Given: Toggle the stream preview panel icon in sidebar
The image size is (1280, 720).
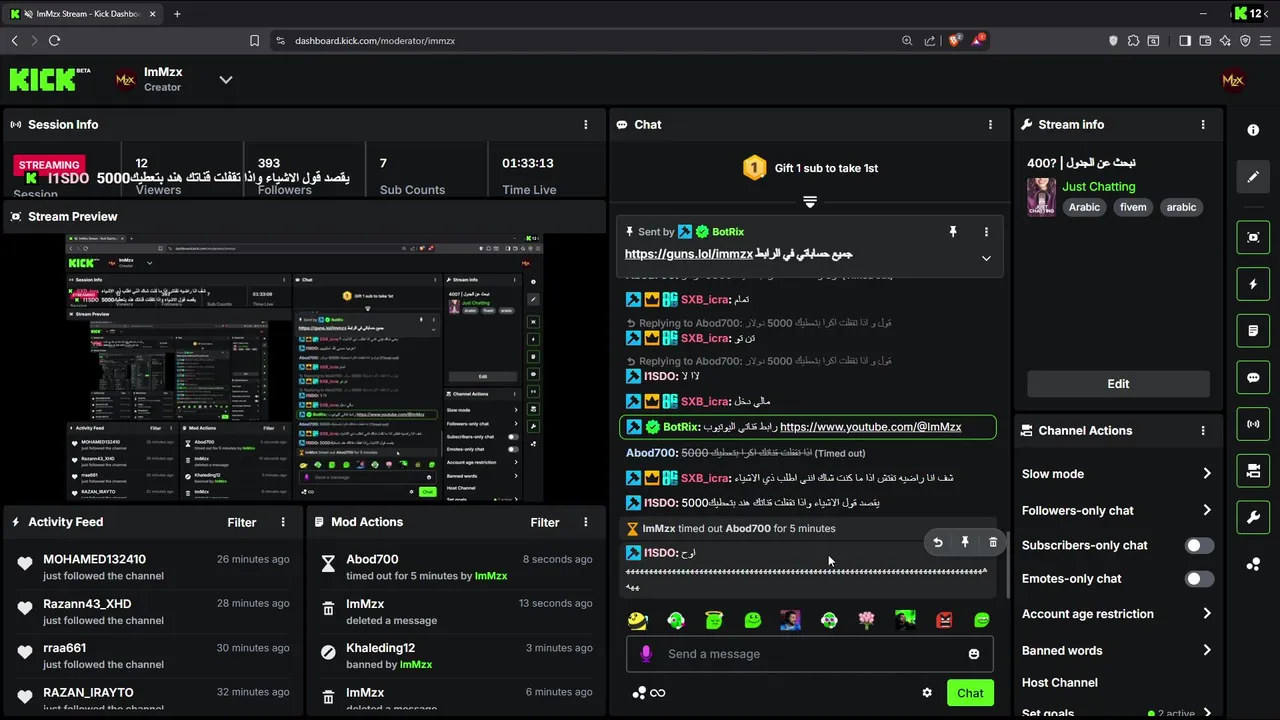Looking at the screenshot, I should point(1253,237).
